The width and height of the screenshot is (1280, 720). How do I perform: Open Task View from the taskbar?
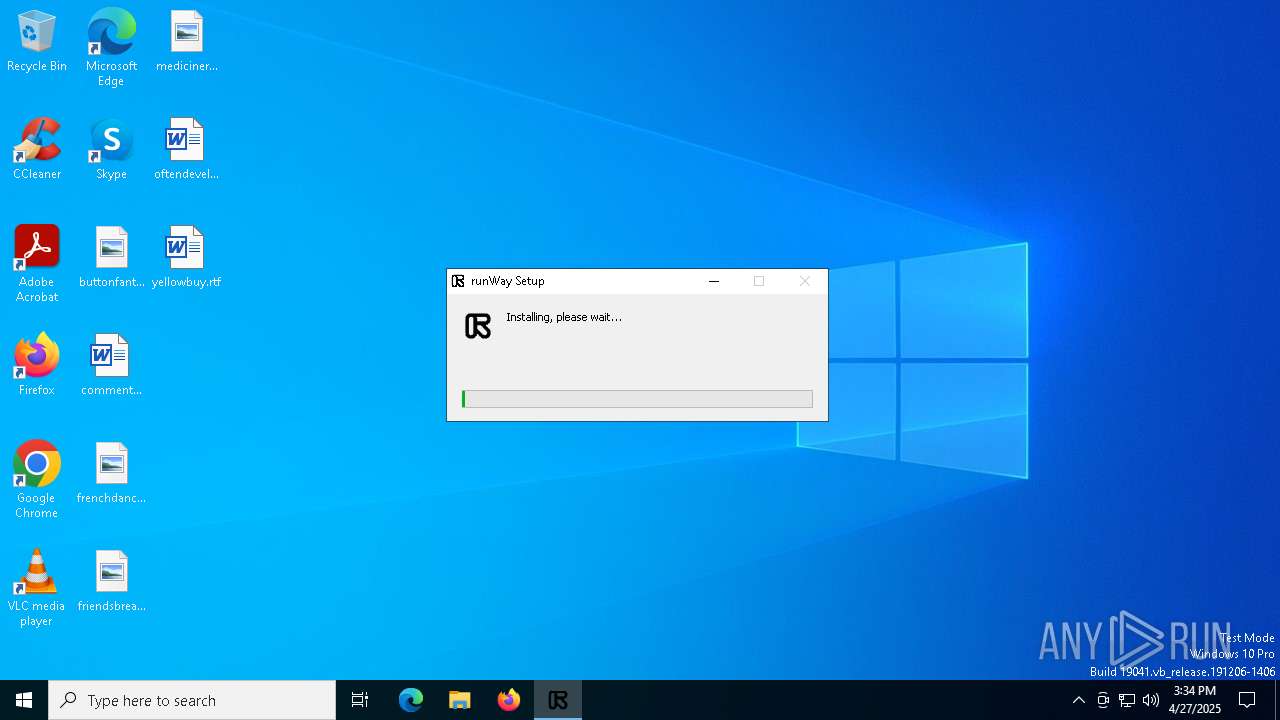pos(360,700)
